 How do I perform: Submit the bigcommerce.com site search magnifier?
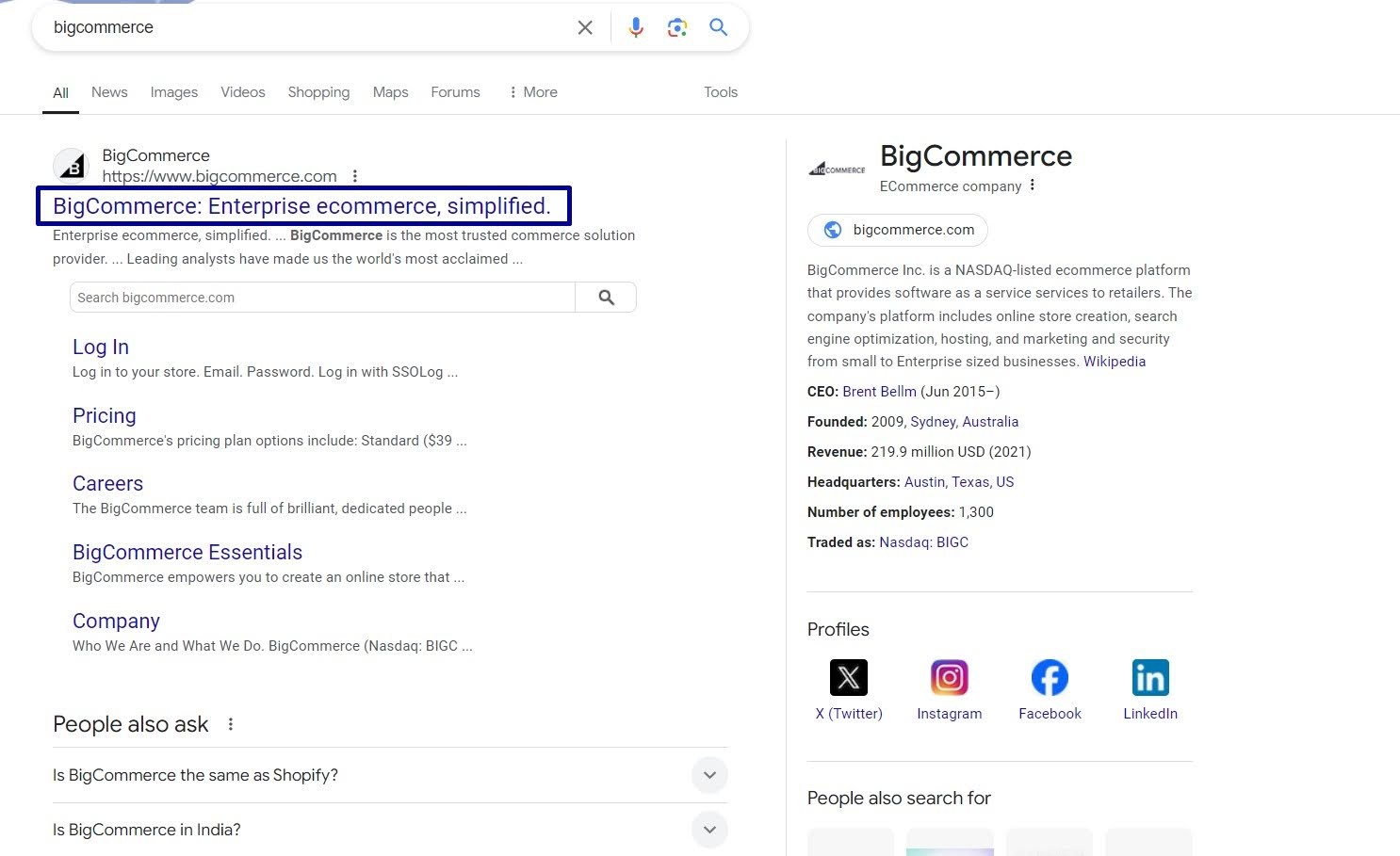pos(606,298)
